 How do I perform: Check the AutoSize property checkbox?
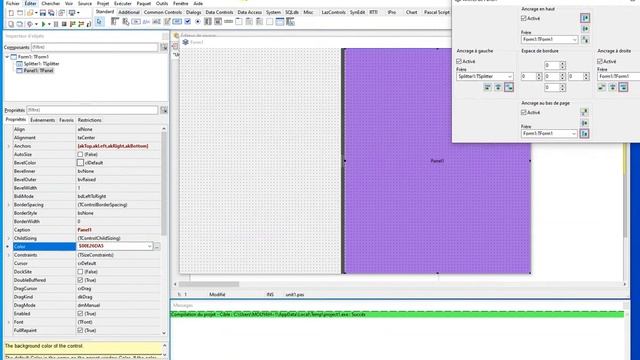pyautogui.click(x=80, y=154)
